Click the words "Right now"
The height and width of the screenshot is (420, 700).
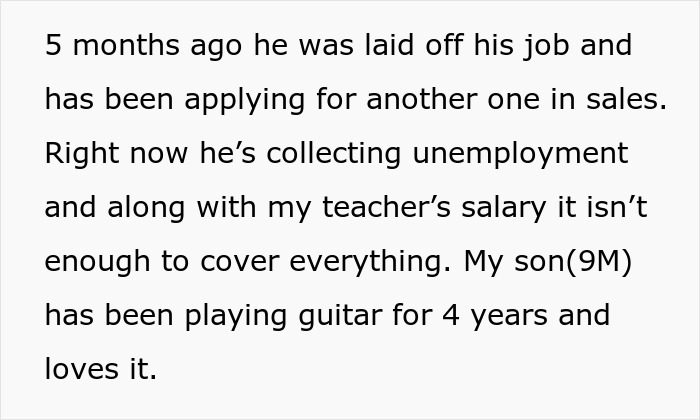pyautogui.click(x=112, y=154)
